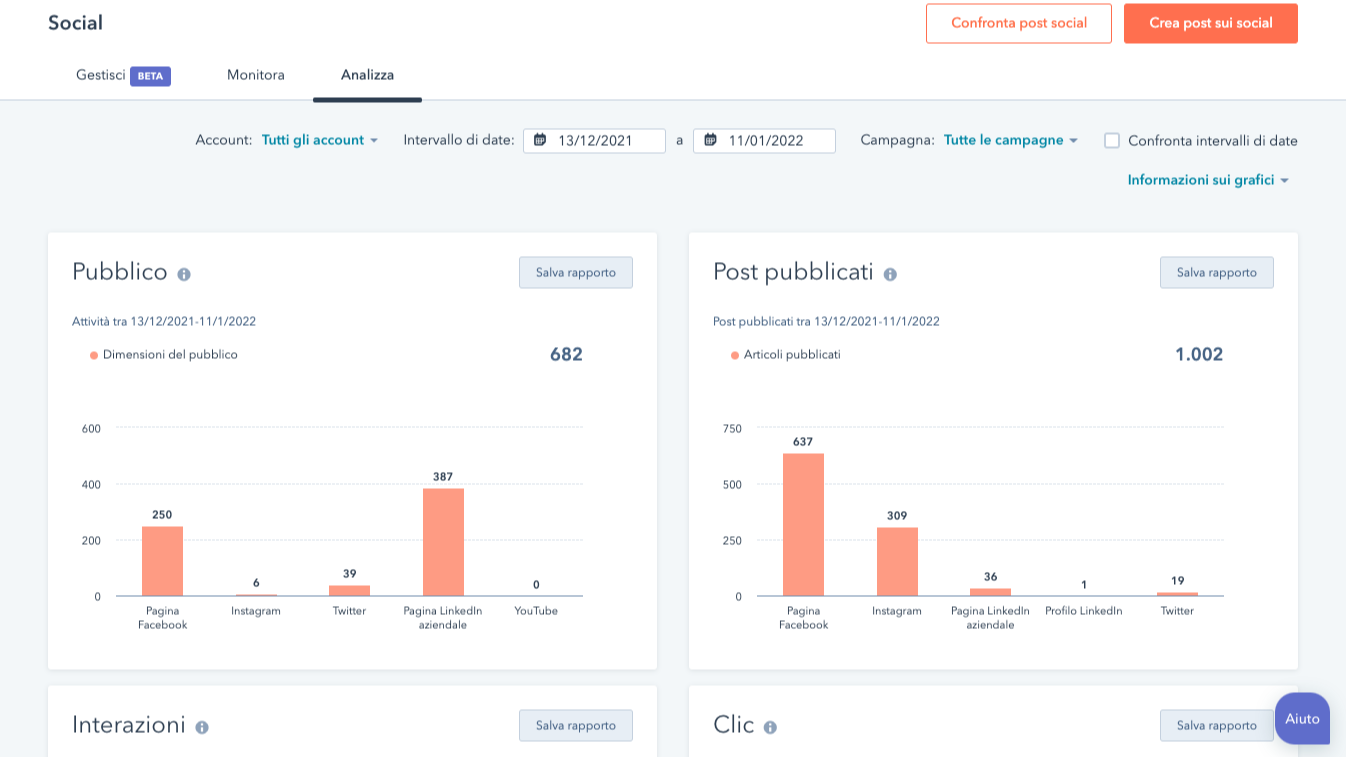Click the info icon beside Post pubblicati
This screenshot has width=1346, height=757.
click(889, 272)
